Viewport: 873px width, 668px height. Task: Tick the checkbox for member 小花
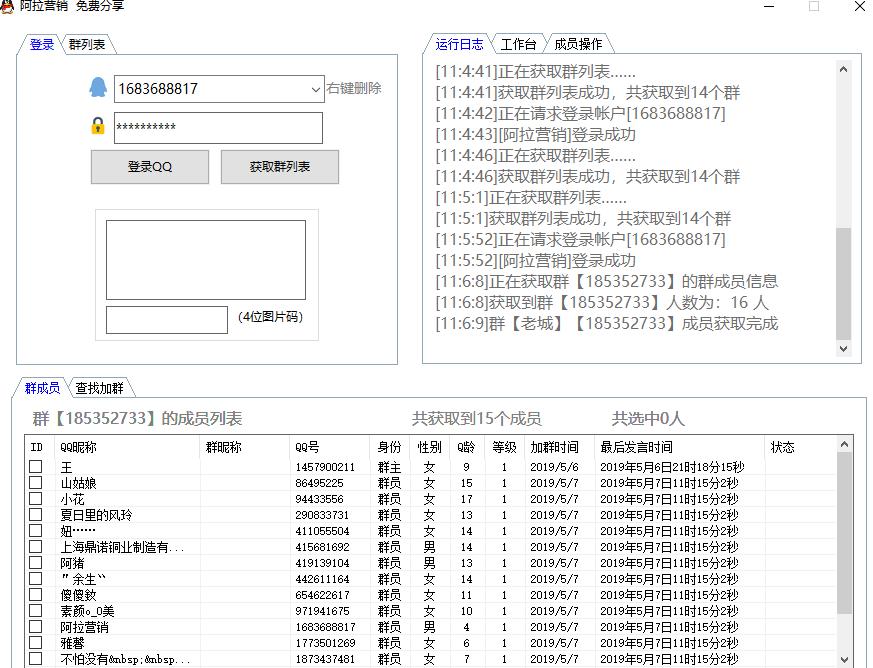(x=36, y=499)
